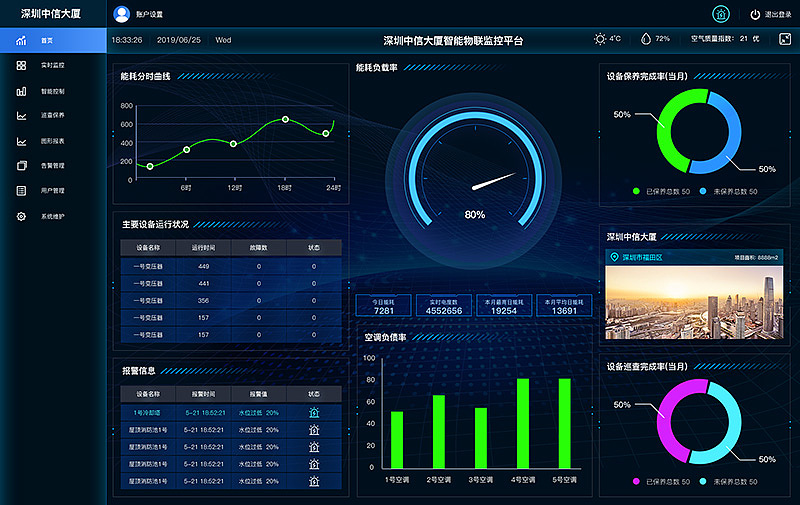Click the list icon beside 用户管理
The image size is (800, 505).
tap(21, 191)
